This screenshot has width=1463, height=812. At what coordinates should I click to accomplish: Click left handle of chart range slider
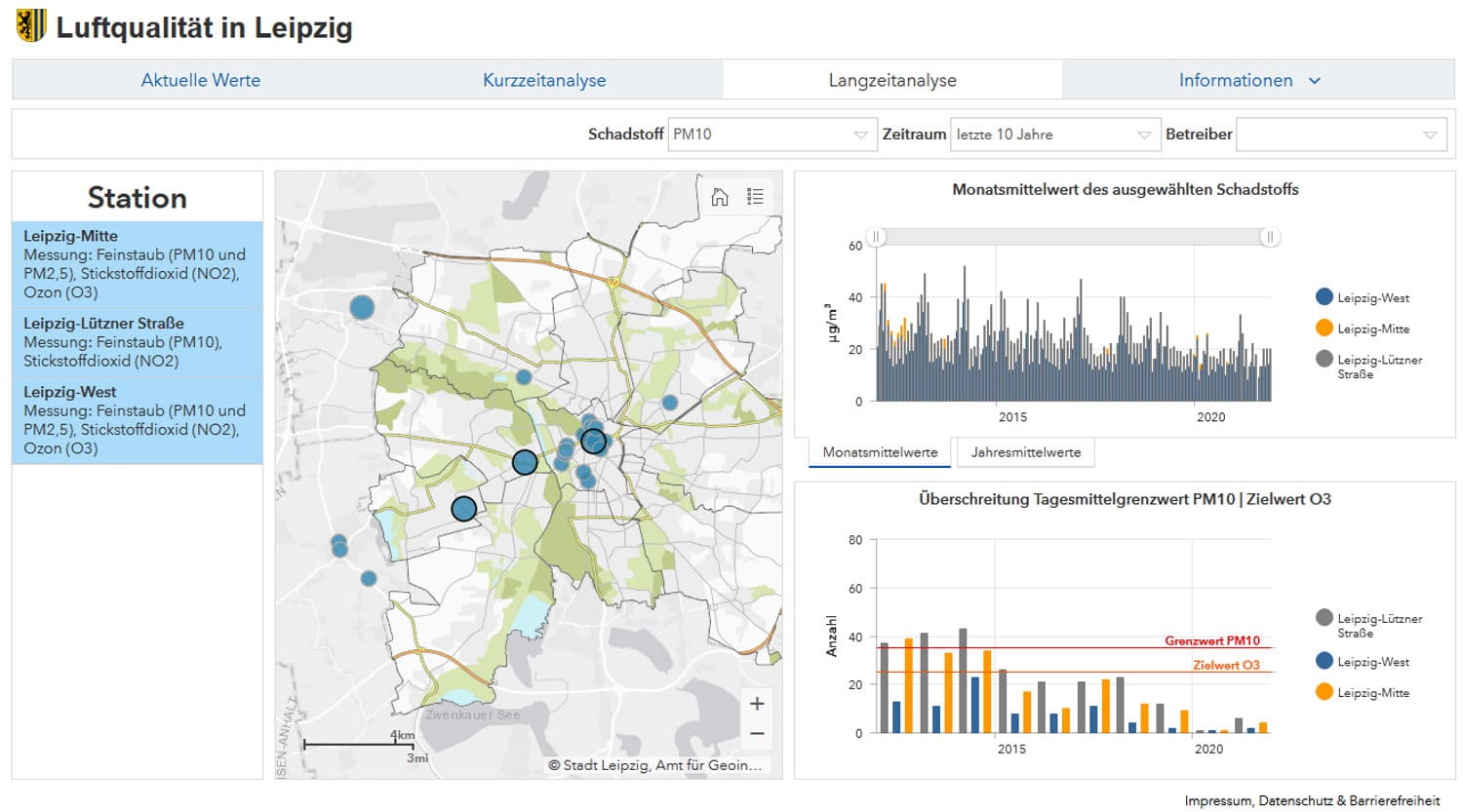click(876, 237)
